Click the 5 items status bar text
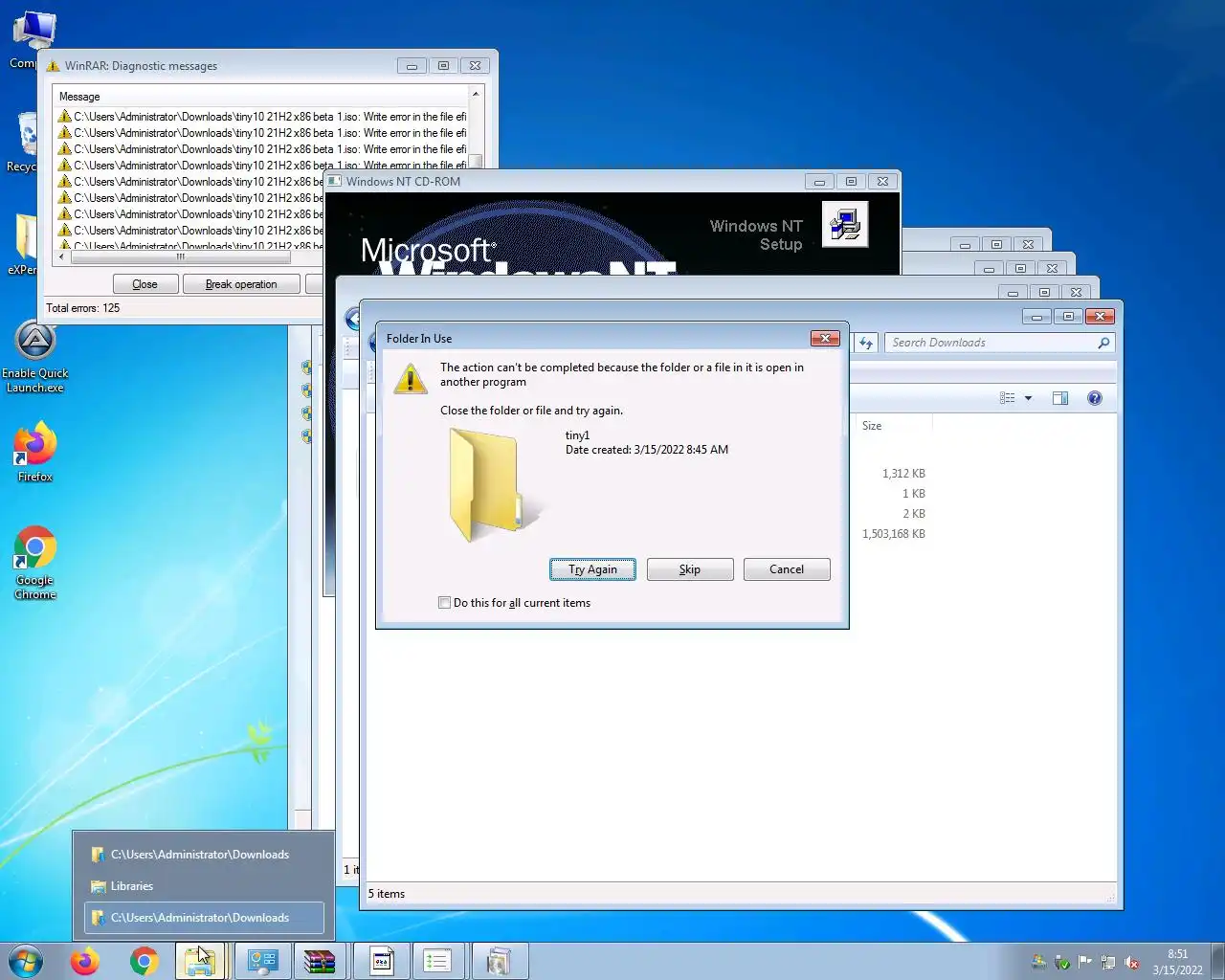Viewport: 1225px width, 980px height. (x=387, y=894)
